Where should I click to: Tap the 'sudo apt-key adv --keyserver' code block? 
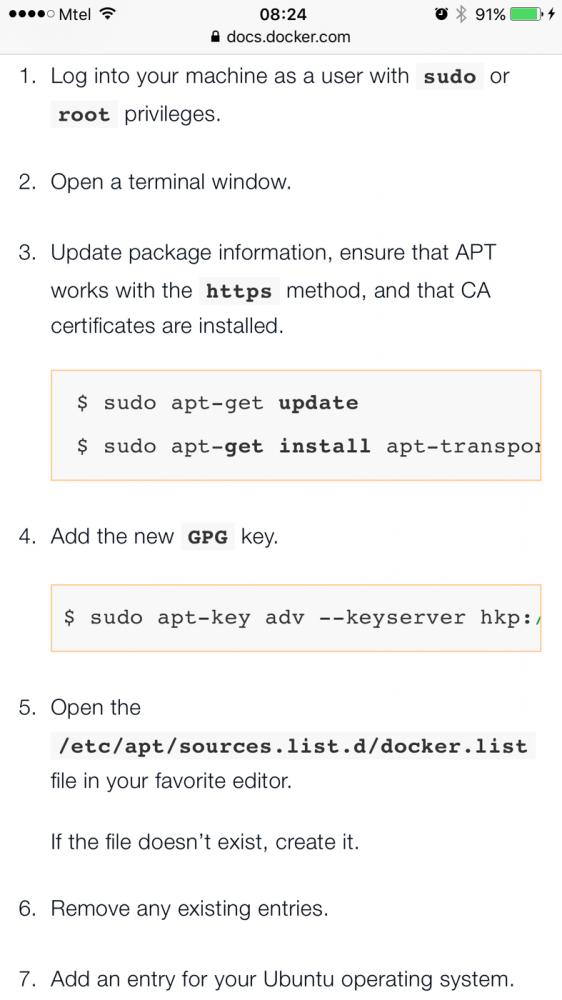pos(296,618)
